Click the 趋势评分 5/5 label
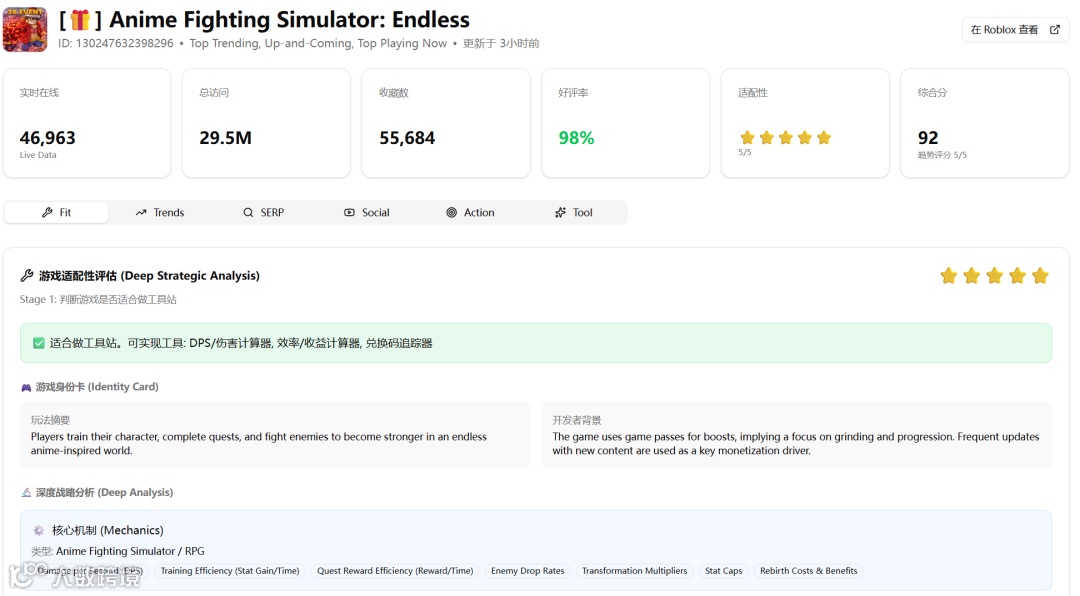Image resolution: width=1080 pixels, height=596 pixels. point(942,155)
